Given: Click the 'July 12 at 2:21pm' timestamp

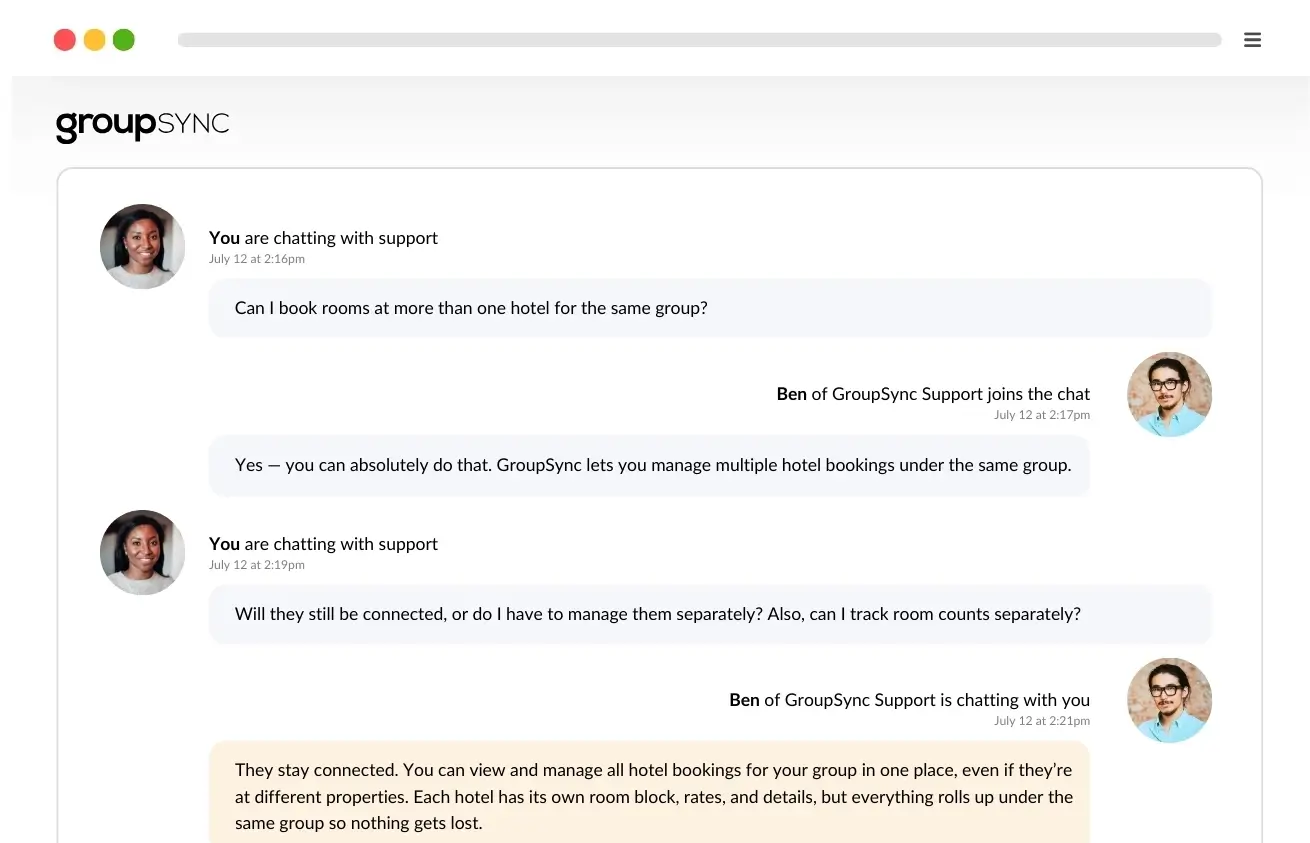Looking at the screenshot, I should point(1042,721).
